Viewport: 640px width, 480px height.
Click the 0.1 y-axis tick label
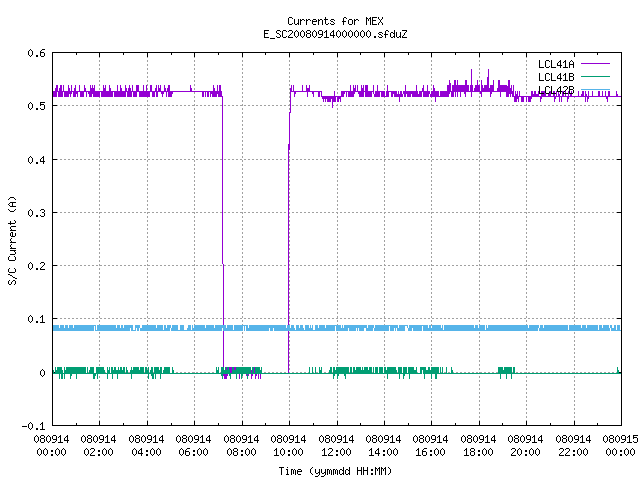[36, 319]
